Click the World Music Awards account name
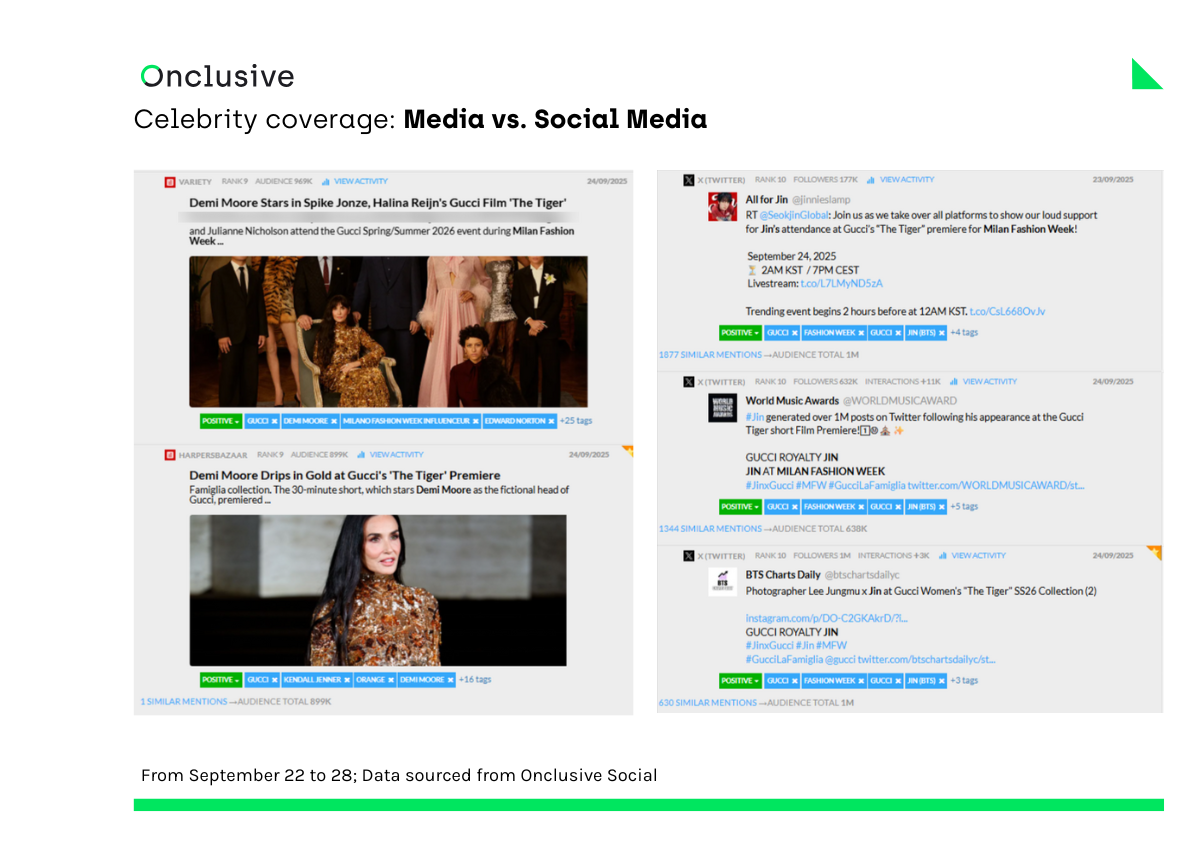The width and height of the screenshot is (1200, 850). pyautogui.click(x=793, y=401)
